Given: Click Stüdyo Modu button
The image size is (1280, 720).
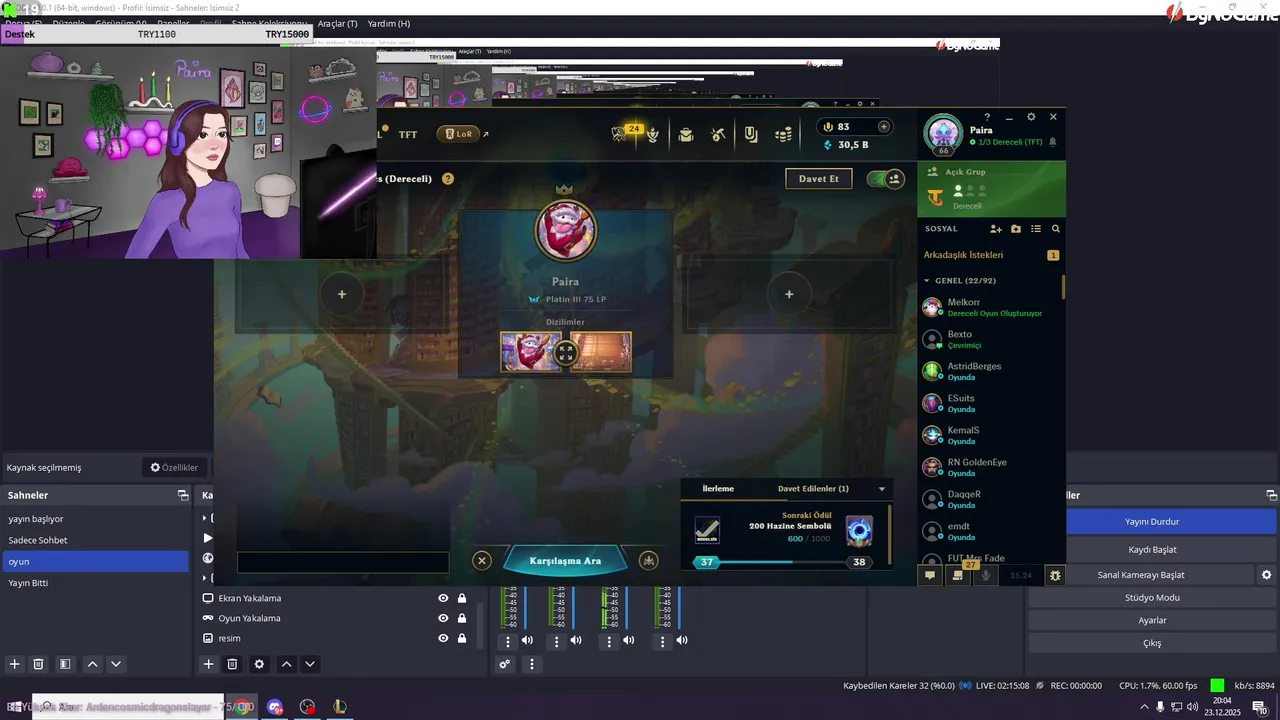Looking at the screenshot, I should point(1152,598).
